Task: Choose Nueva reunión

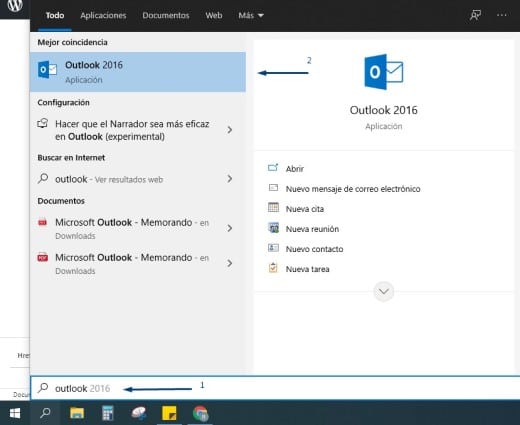Action: [312, 229]
